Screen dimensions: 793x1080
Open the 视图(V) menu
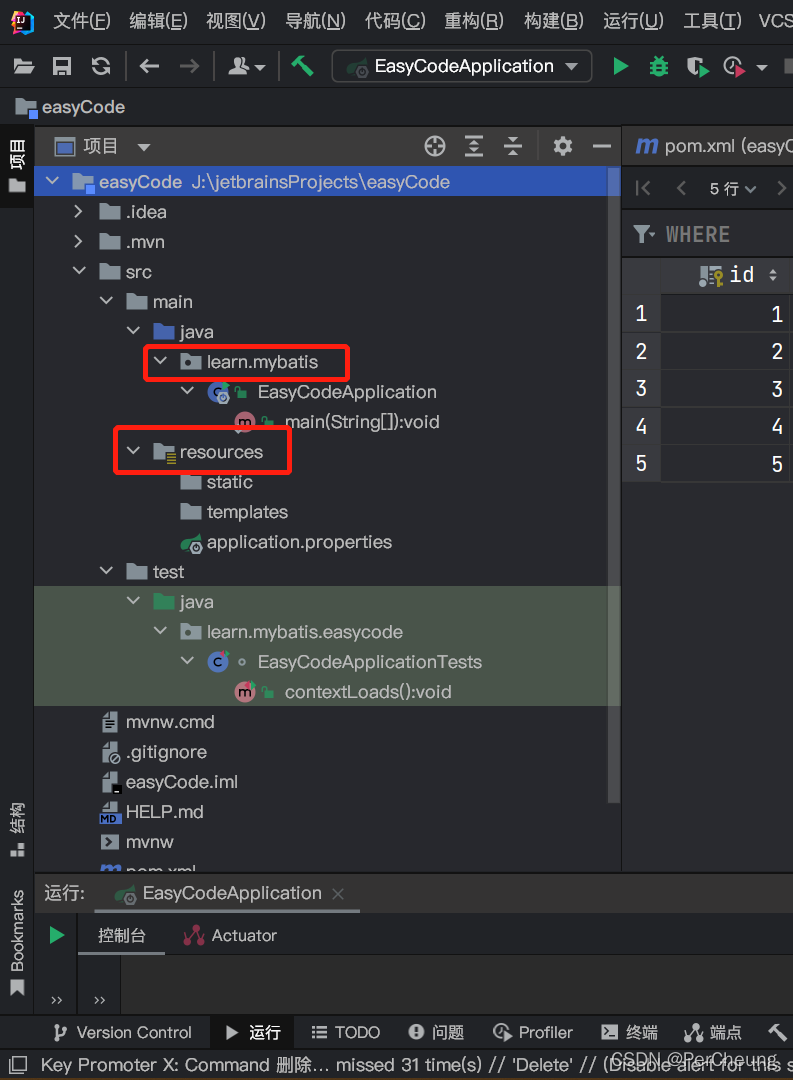[236, 21]
